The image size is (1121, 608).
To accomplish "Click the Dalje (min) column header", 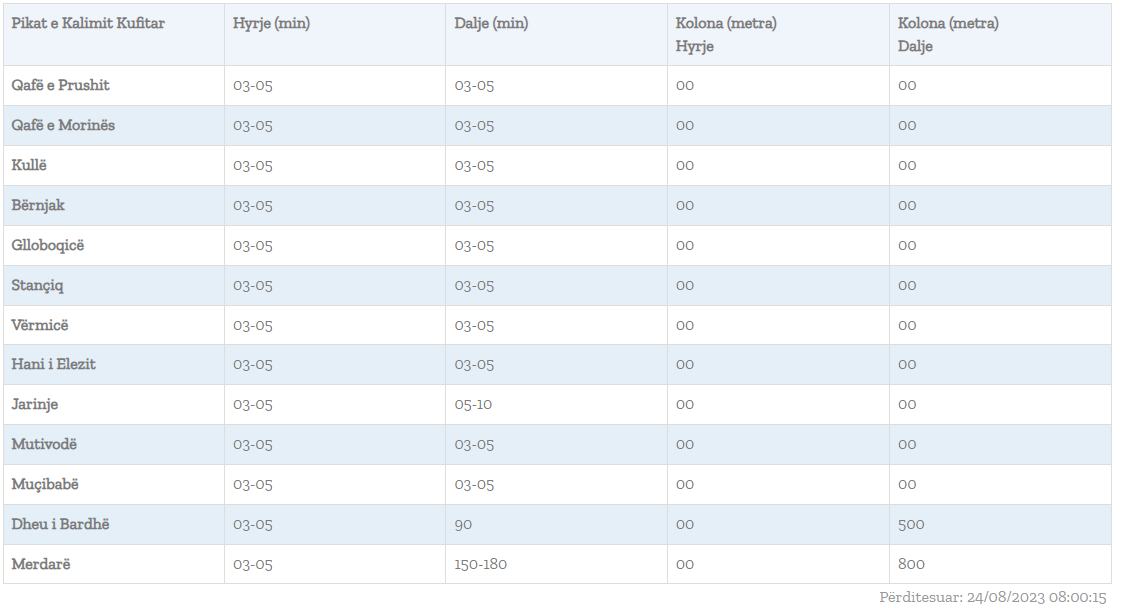I will pos(491,24).
